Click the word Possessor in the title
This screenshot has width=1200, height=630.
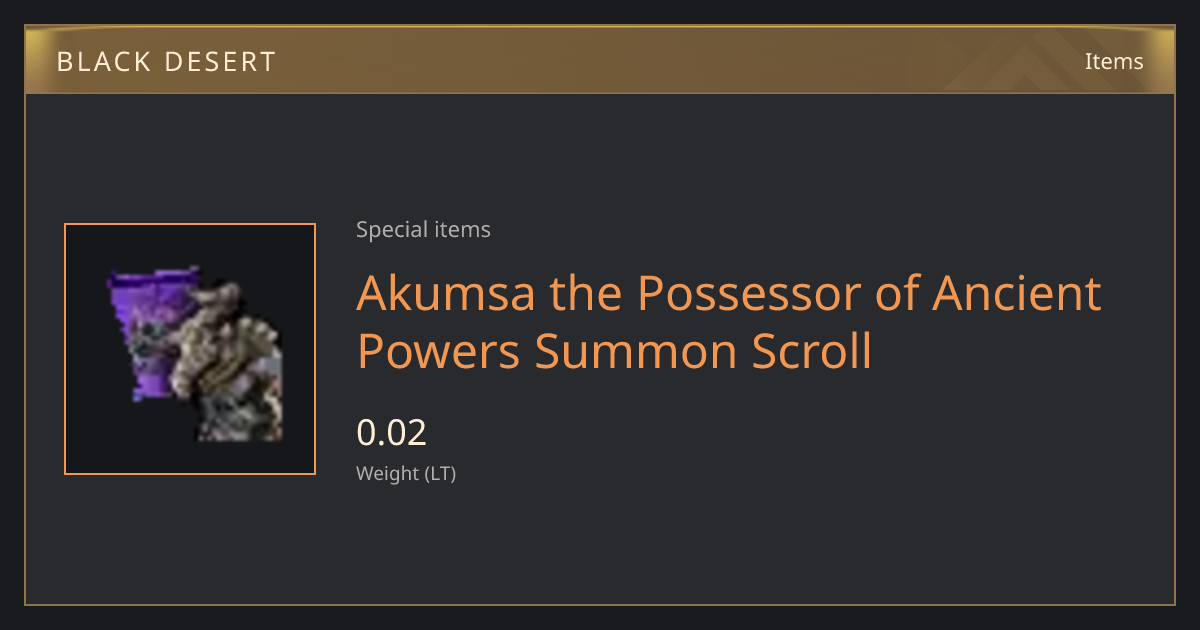[x=750, y=294]
